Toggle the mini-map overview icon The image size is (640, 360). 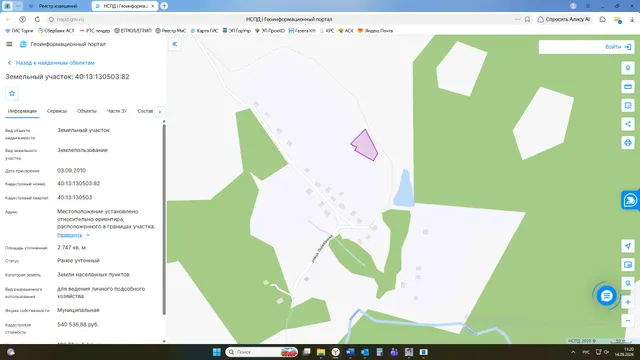click(628, 265)
